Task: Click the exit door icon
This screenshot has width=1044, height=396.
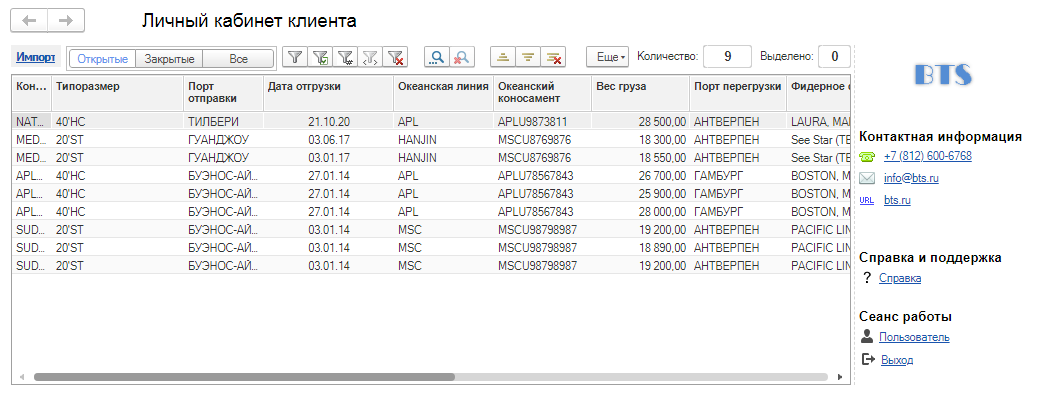Action: [x=868, y=359]
